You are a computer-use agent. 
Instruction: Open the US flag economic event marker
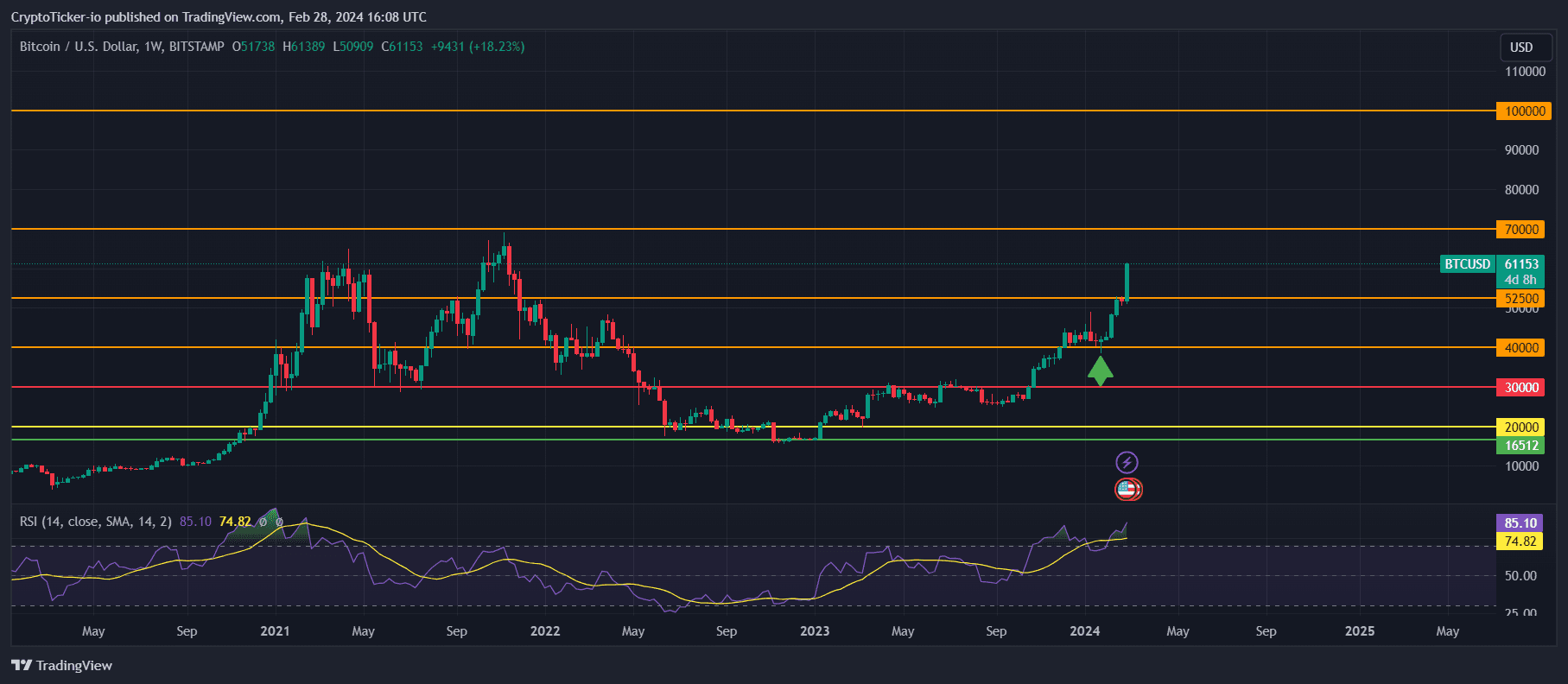point(1127,490)
